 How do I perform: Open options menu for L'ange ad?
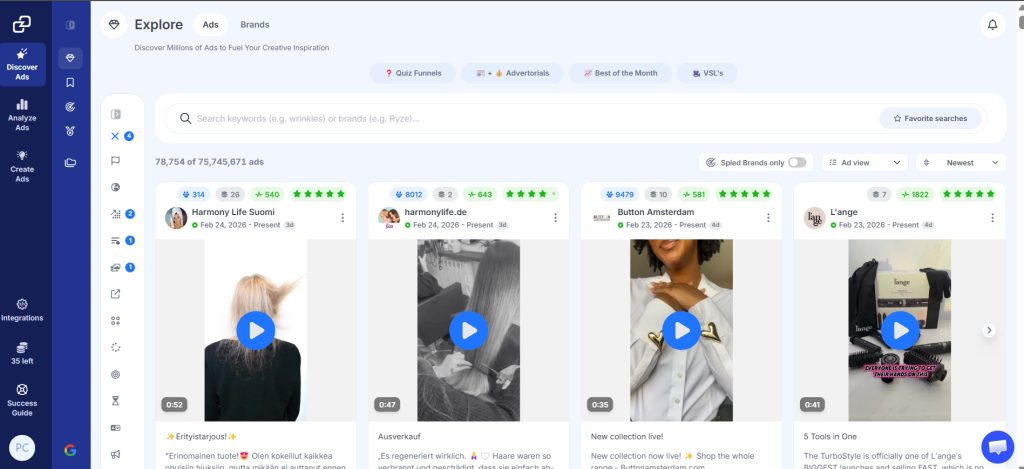[993, 218]
